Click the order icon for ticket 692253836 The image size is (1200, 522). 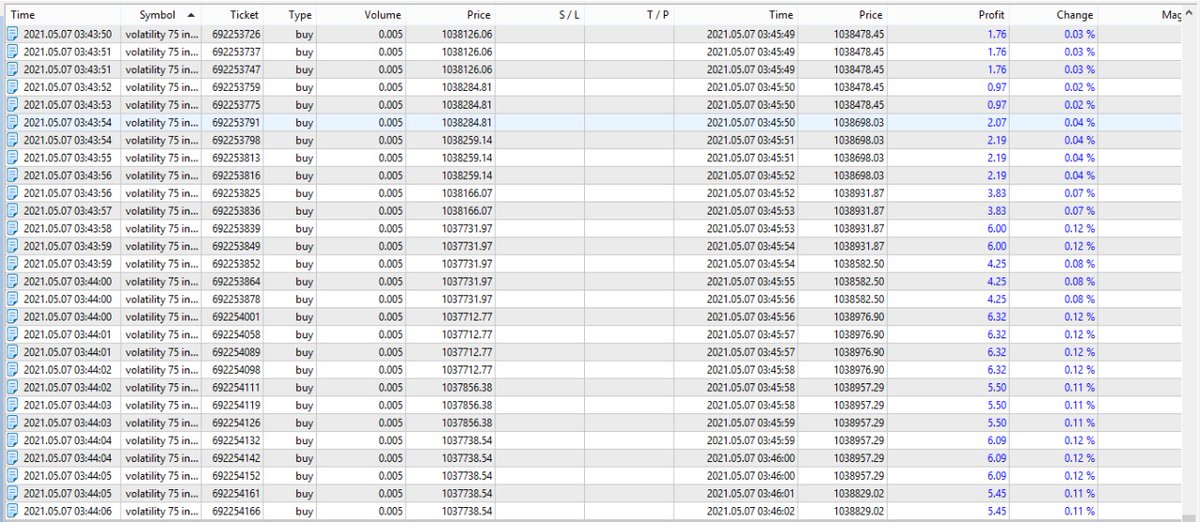point(12,211)
